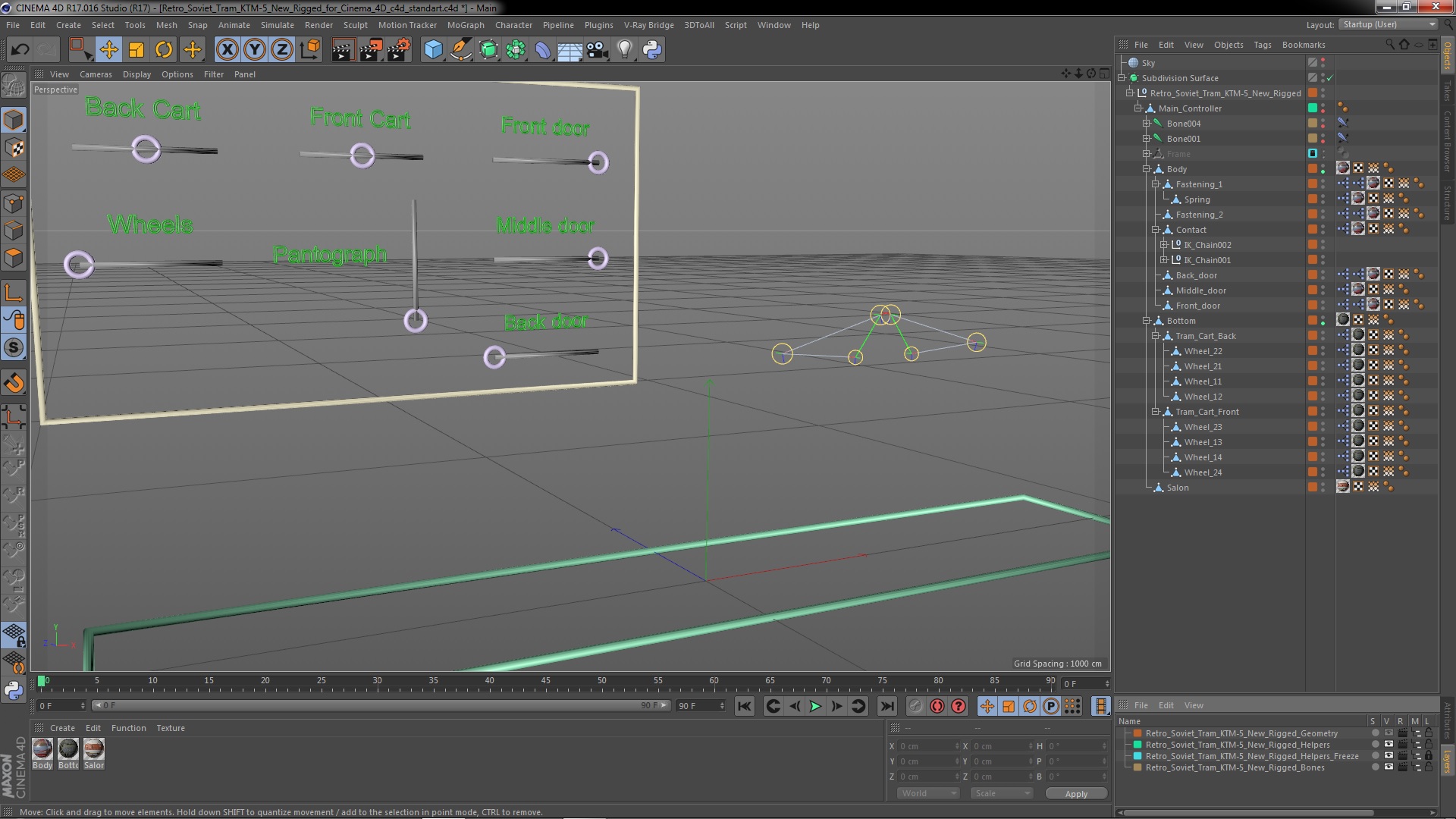Toggle Z axis lock

pos(282,50)
